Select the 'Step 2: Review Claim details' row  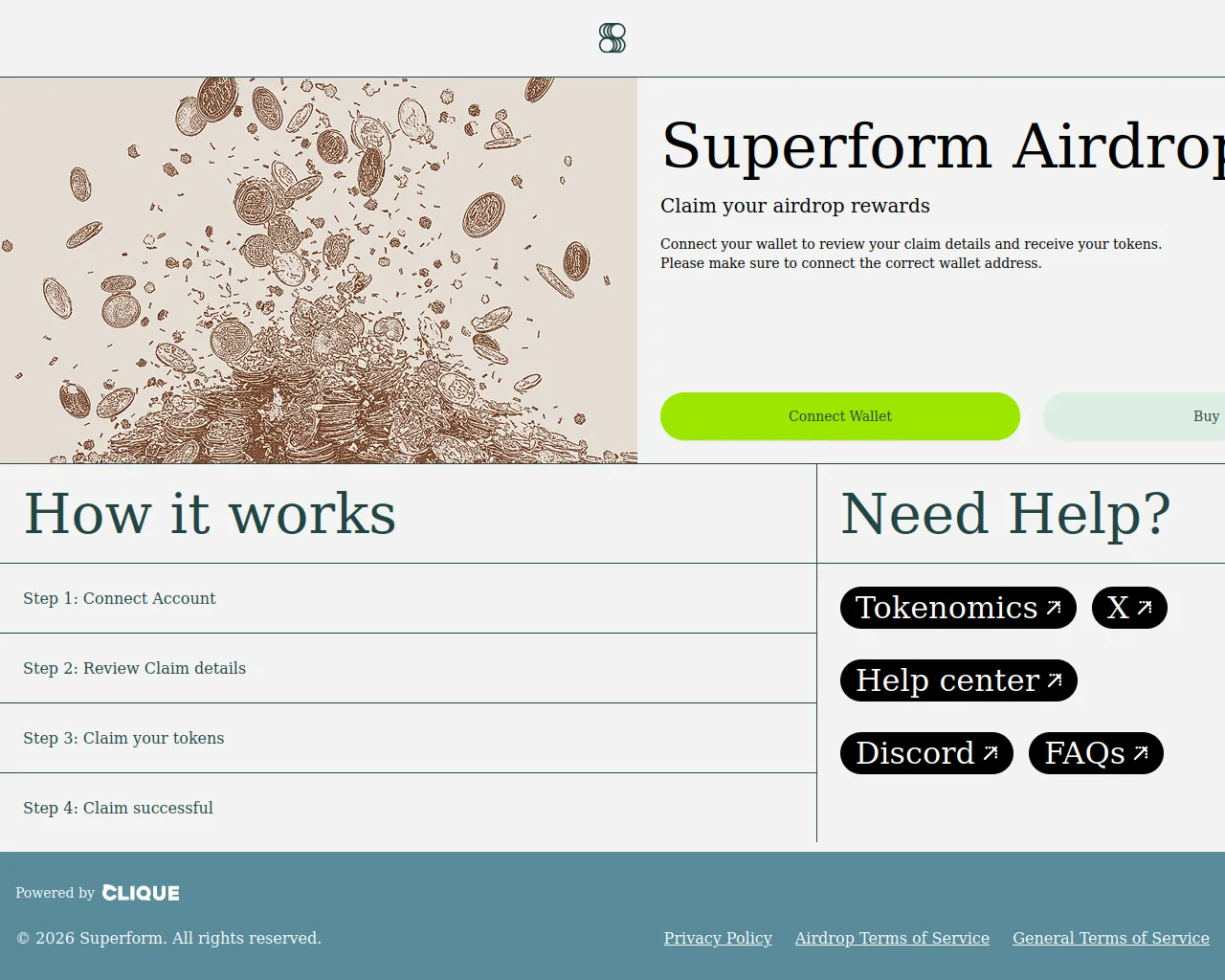(408, 668)
